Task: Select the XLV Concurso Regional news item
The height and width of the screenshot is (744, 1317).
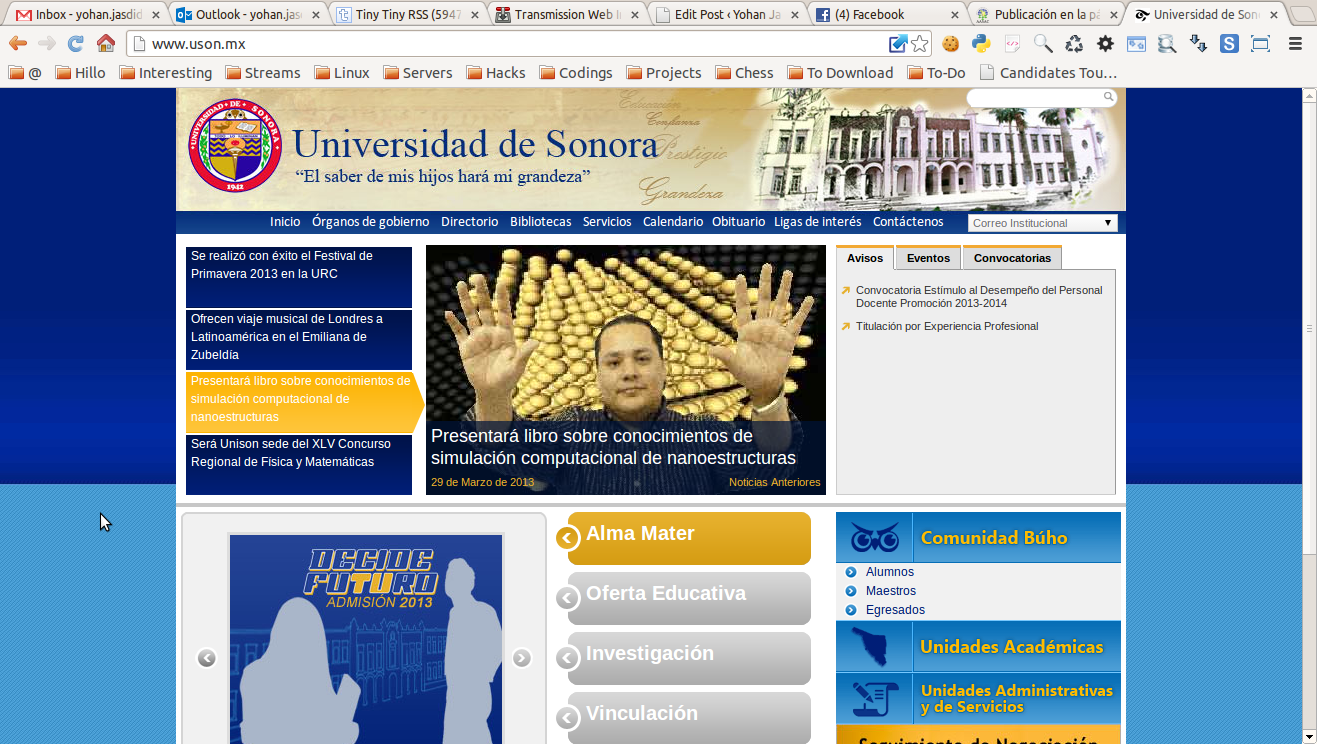Action: (x=299, y=465)
